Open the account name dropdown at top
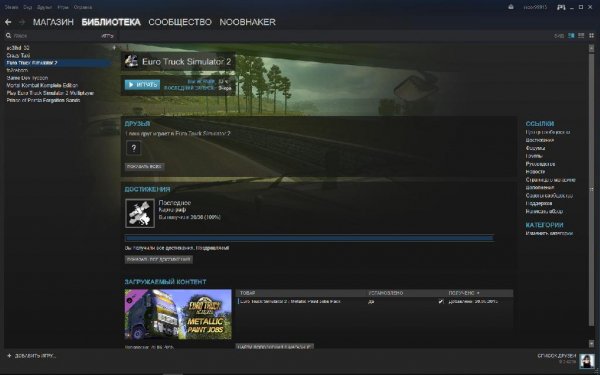Viewport: 600px width, 375px height. 535,7
